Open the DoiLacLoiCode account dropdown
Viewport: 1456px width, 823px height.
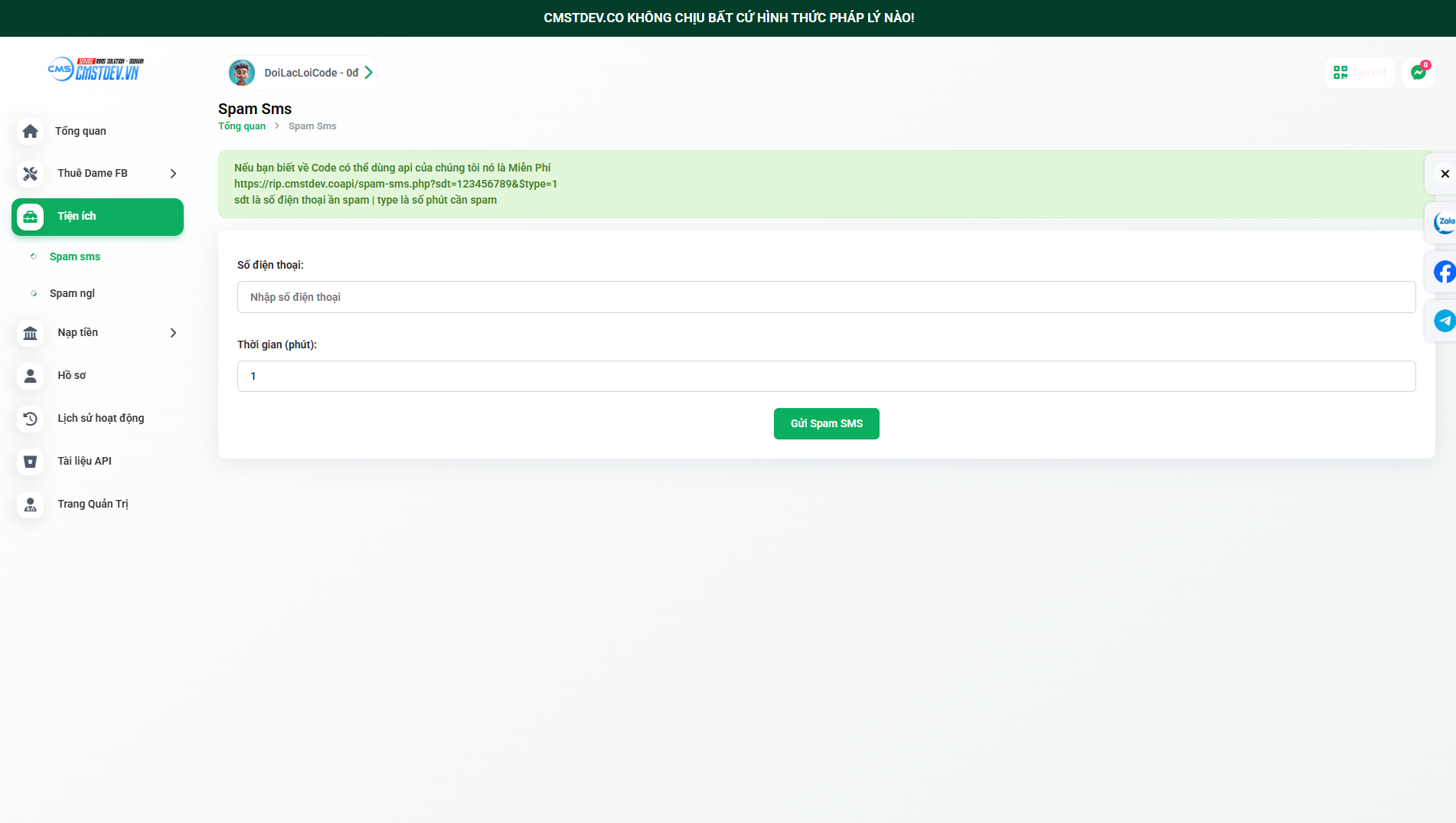coord(302,73)
